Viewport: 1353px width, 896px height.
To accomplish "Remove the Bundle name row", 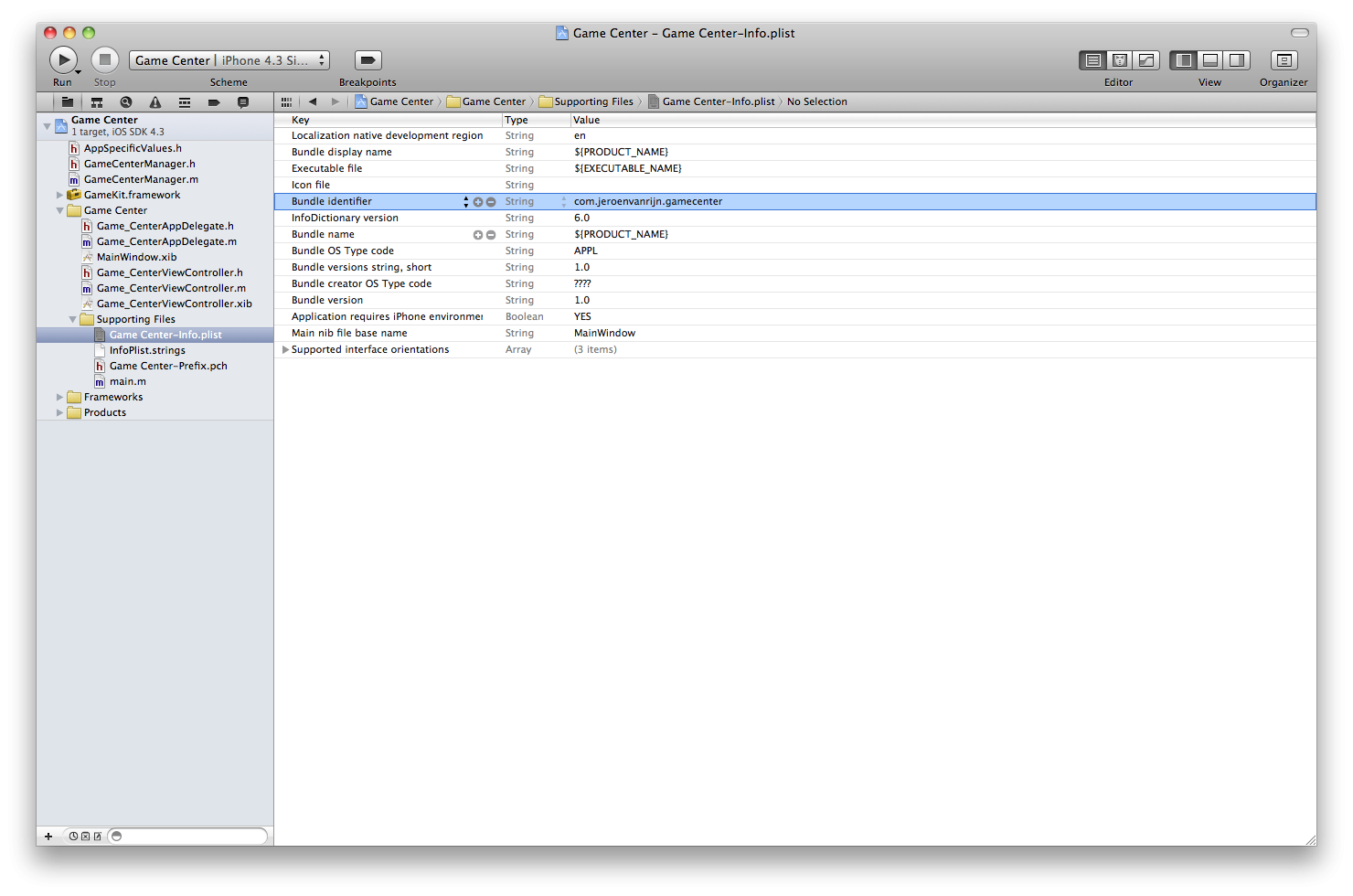I will click(x=491, y=235).
